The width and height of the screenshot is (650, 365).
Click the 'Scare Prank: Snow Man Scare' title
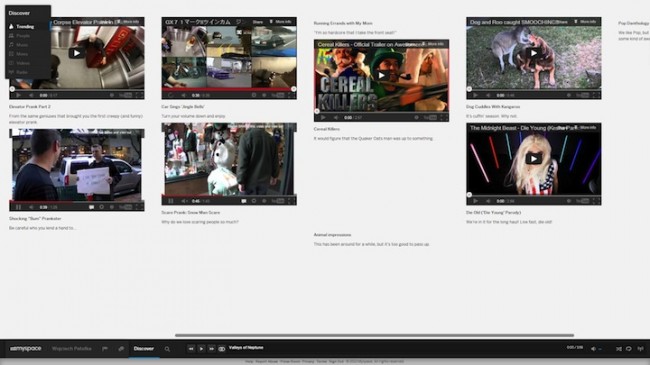tap(191, 212)
